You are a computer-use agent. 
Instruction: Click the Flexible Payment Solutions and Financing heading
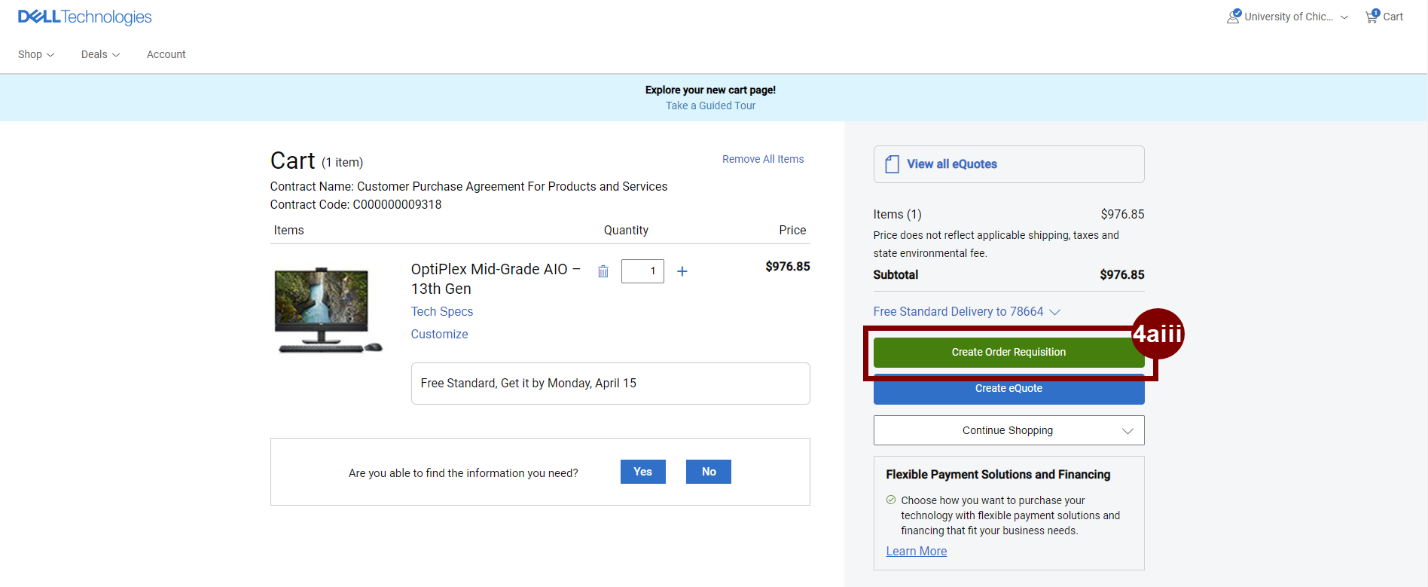998,474
